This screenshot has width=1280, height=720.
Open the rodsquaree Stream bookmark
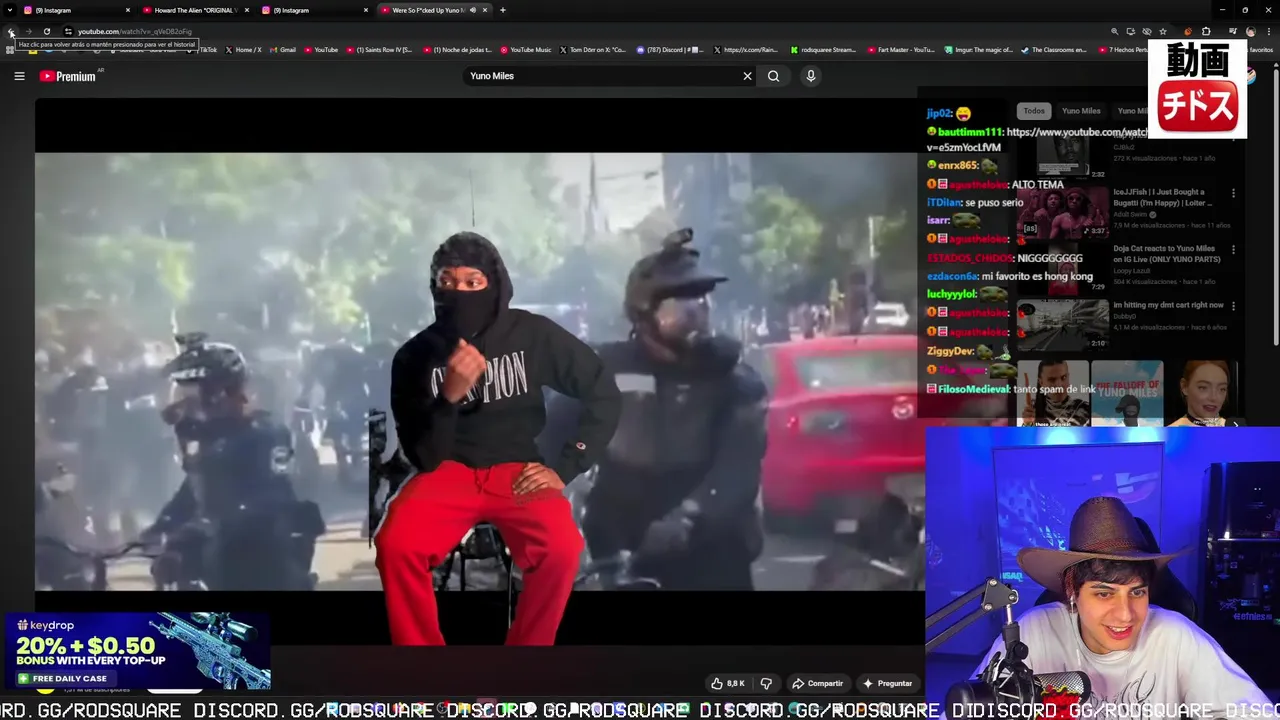[x=824, y=50]
